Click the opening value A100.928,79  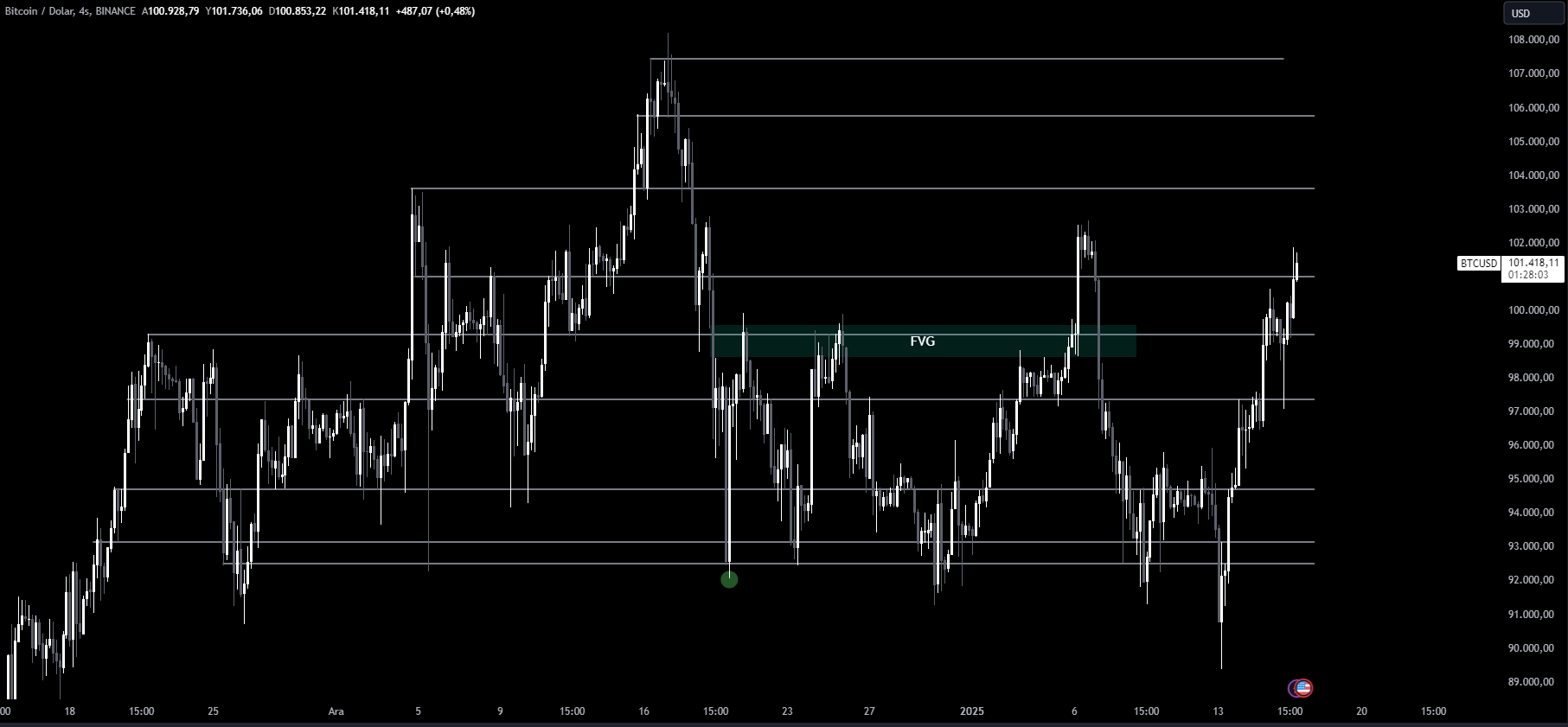pyautogui.click(x=170, y=11)
